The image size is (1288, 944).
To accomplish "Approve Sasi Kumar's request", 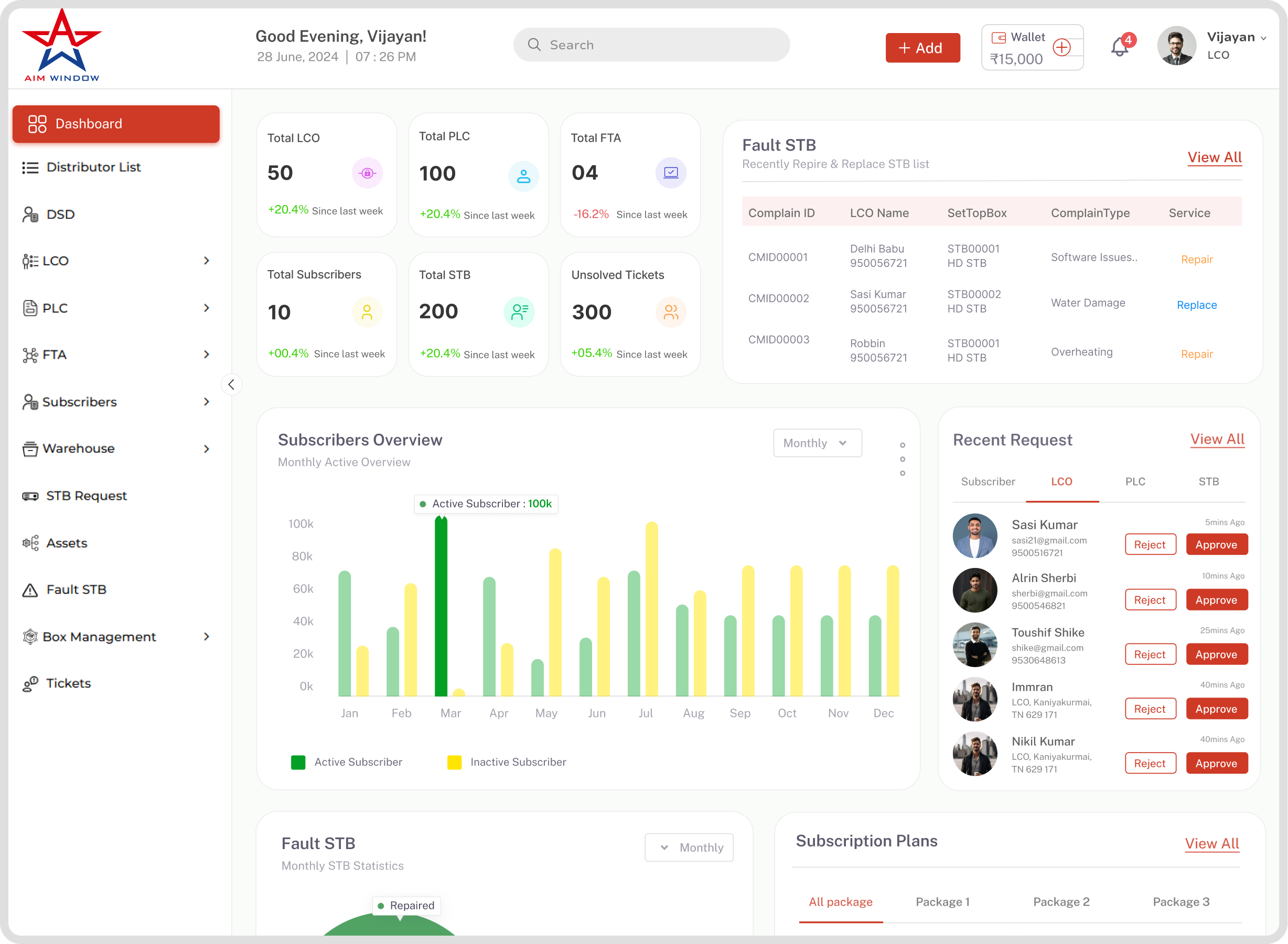I will pos(1217,544).
